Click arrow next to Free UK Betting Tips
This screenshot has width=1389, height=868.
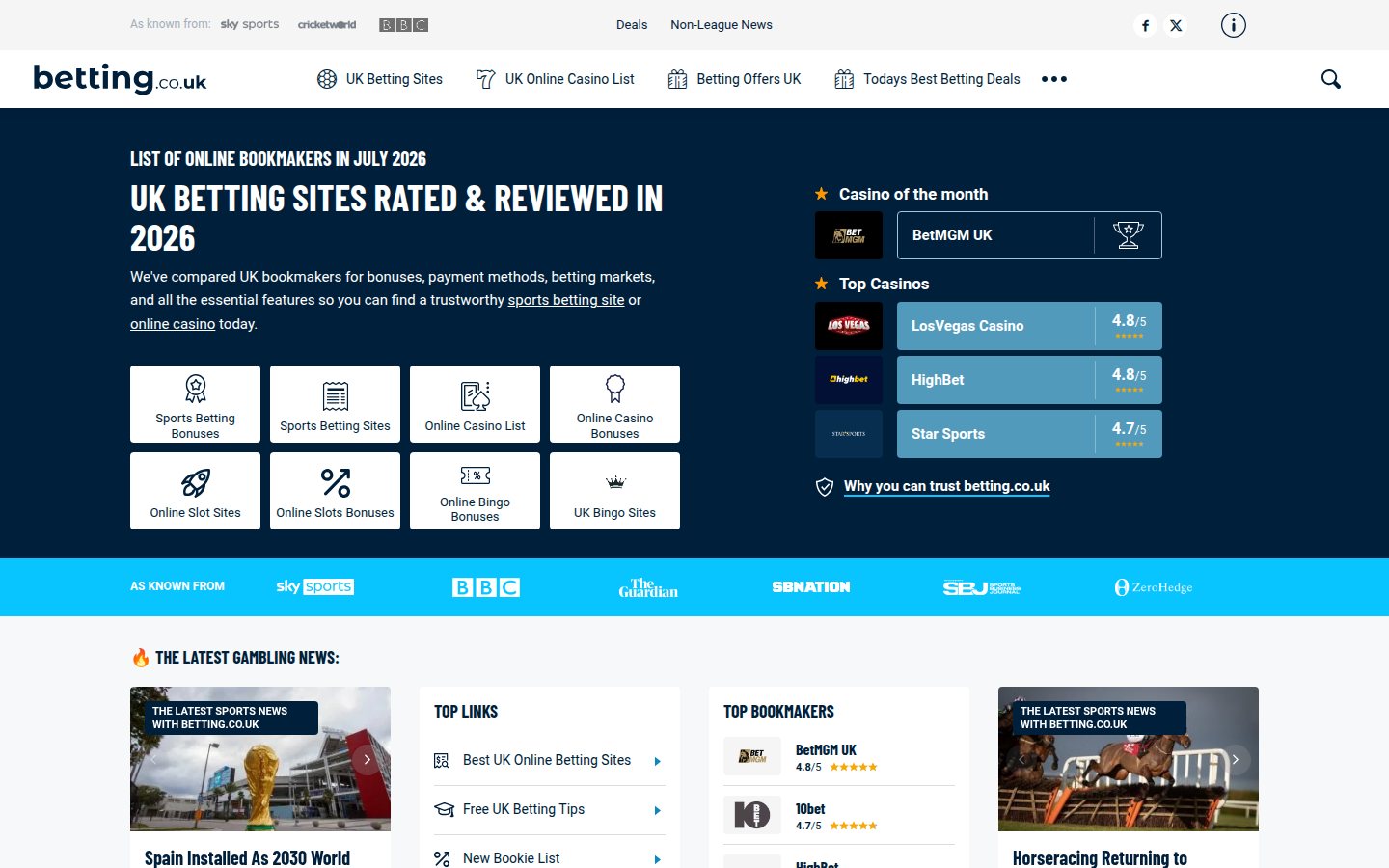[x=658, y=810]
